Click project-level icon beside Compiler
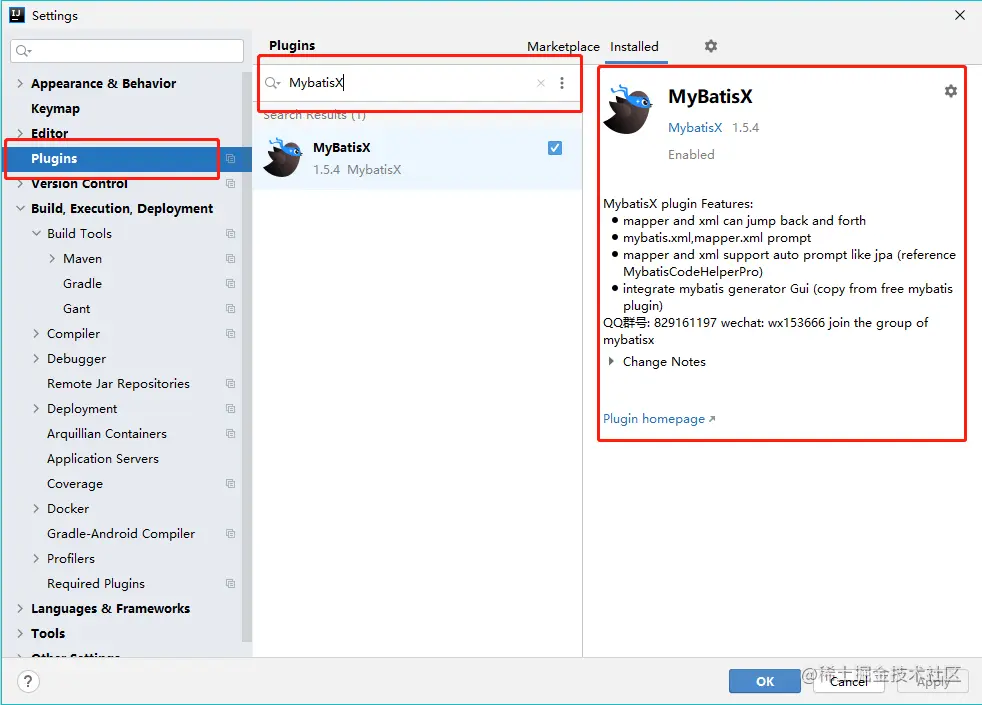The width and height of the screenshot is (982, 705). point(230,334)
